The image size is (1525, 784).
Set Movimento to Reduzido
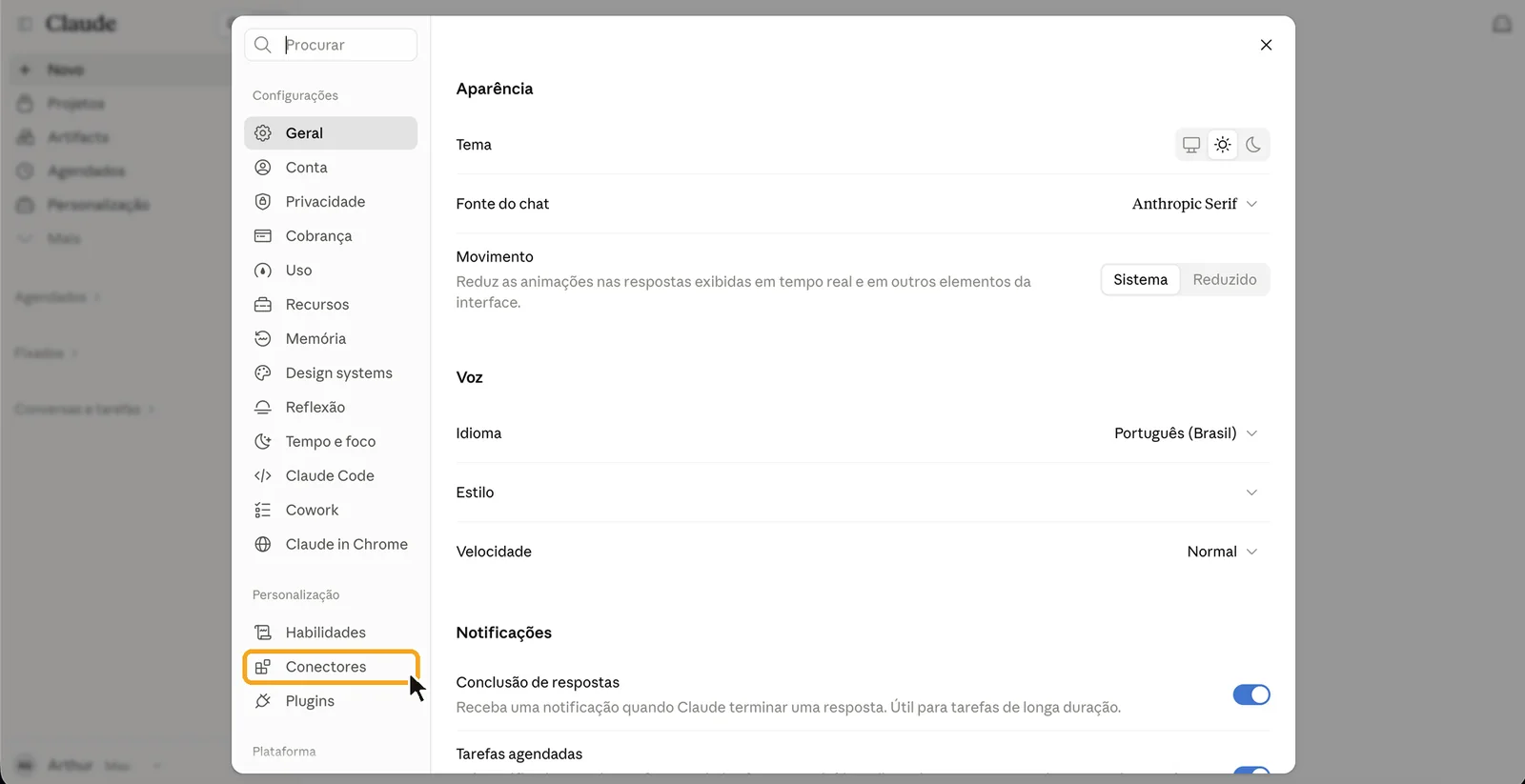[x=1225, y=280]
